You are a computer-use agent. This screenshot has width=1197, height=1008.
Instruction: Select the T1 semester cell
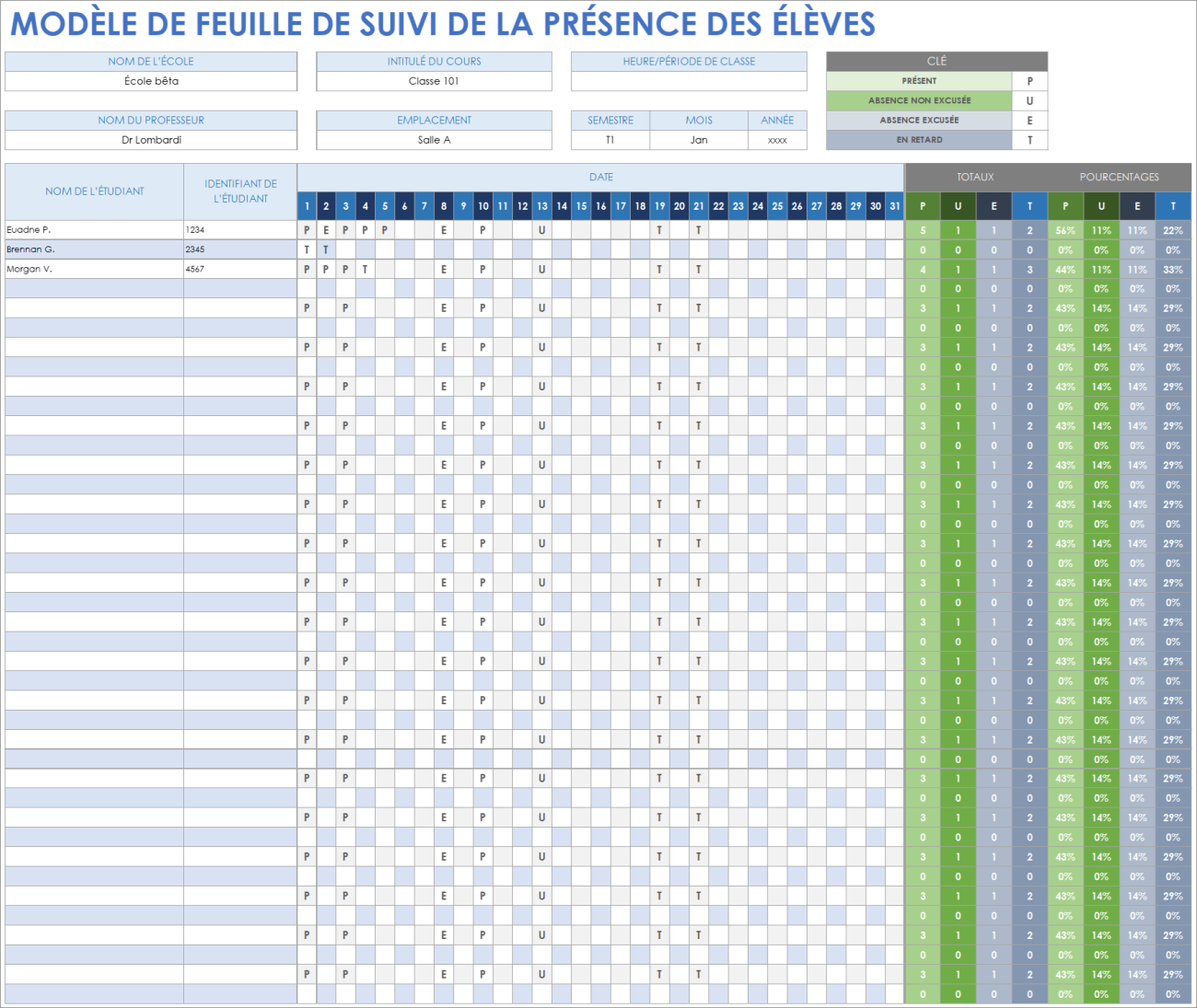(610, 140)
